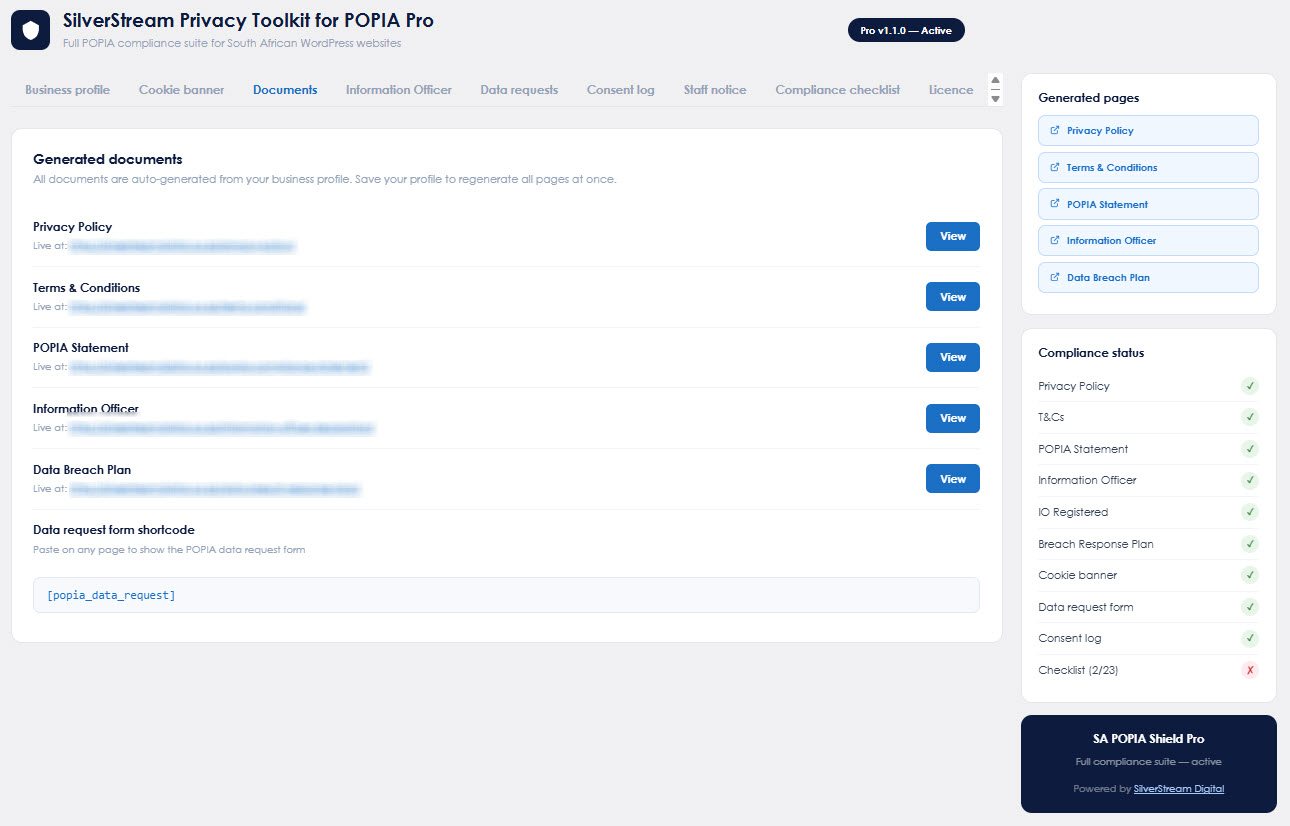
Task: Click the popia_data_request shortcode field
Action: point(506,595)
